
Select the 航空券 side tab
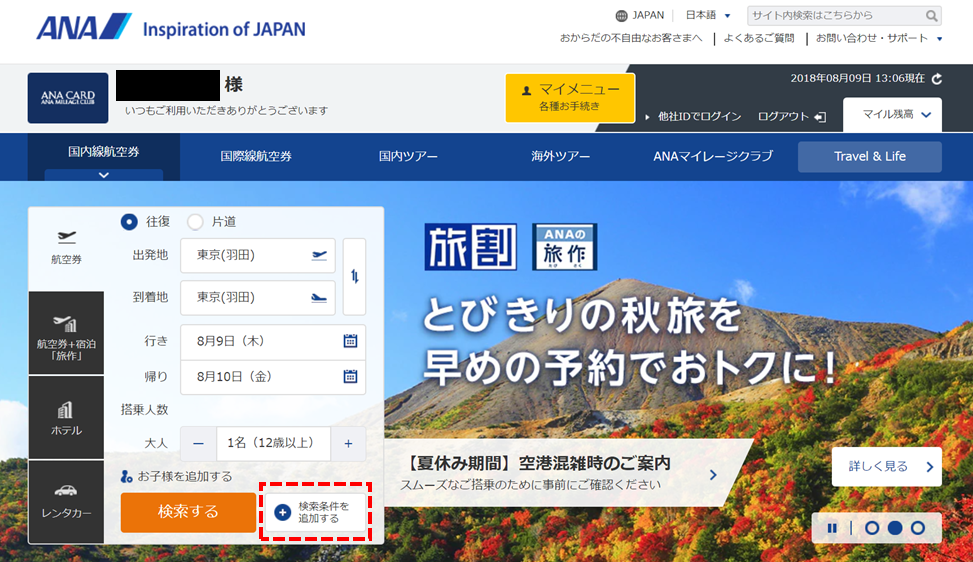click(x=66, y=248)
